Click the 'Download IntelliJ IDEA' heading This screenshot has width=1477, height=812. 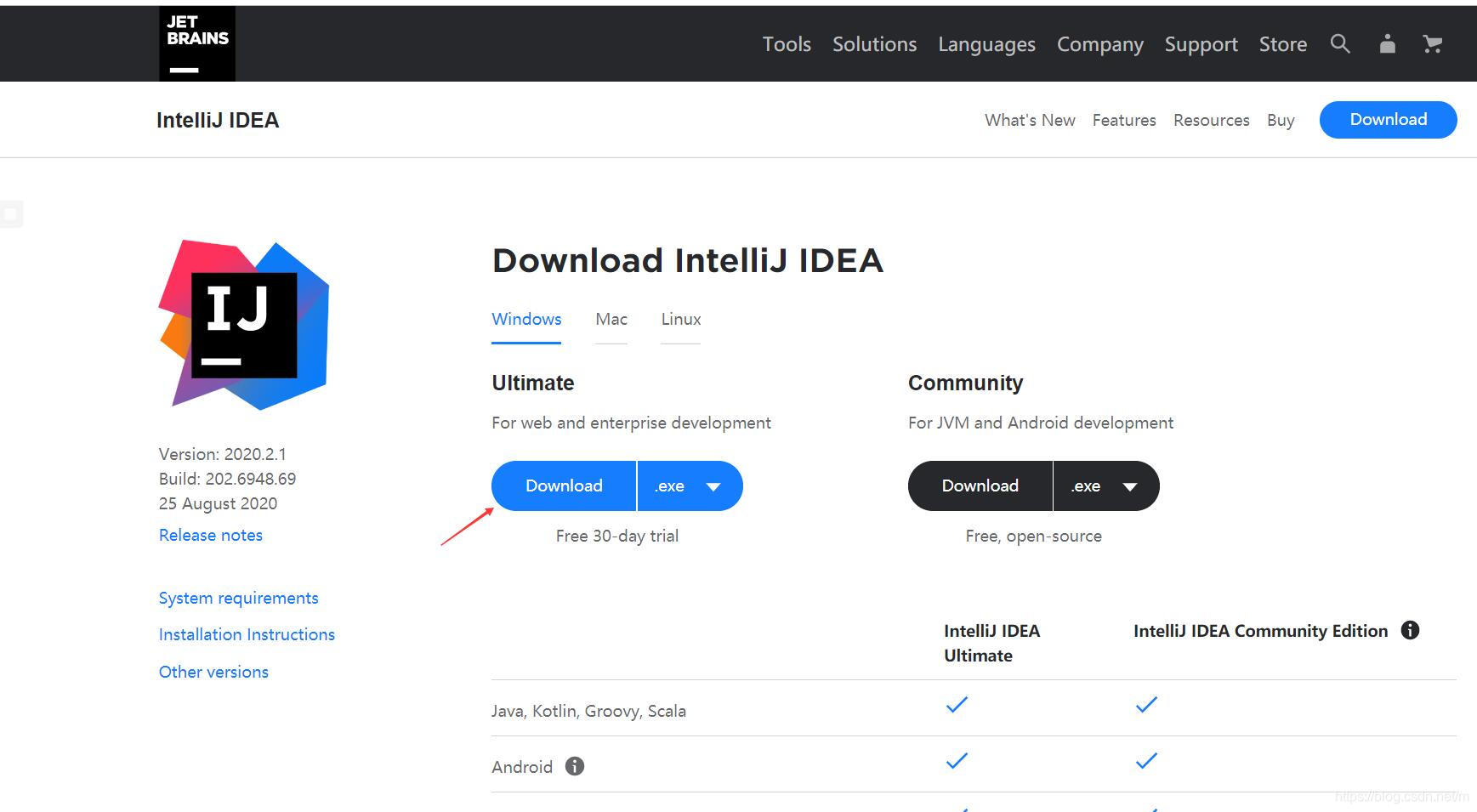[x=688, y=260]
